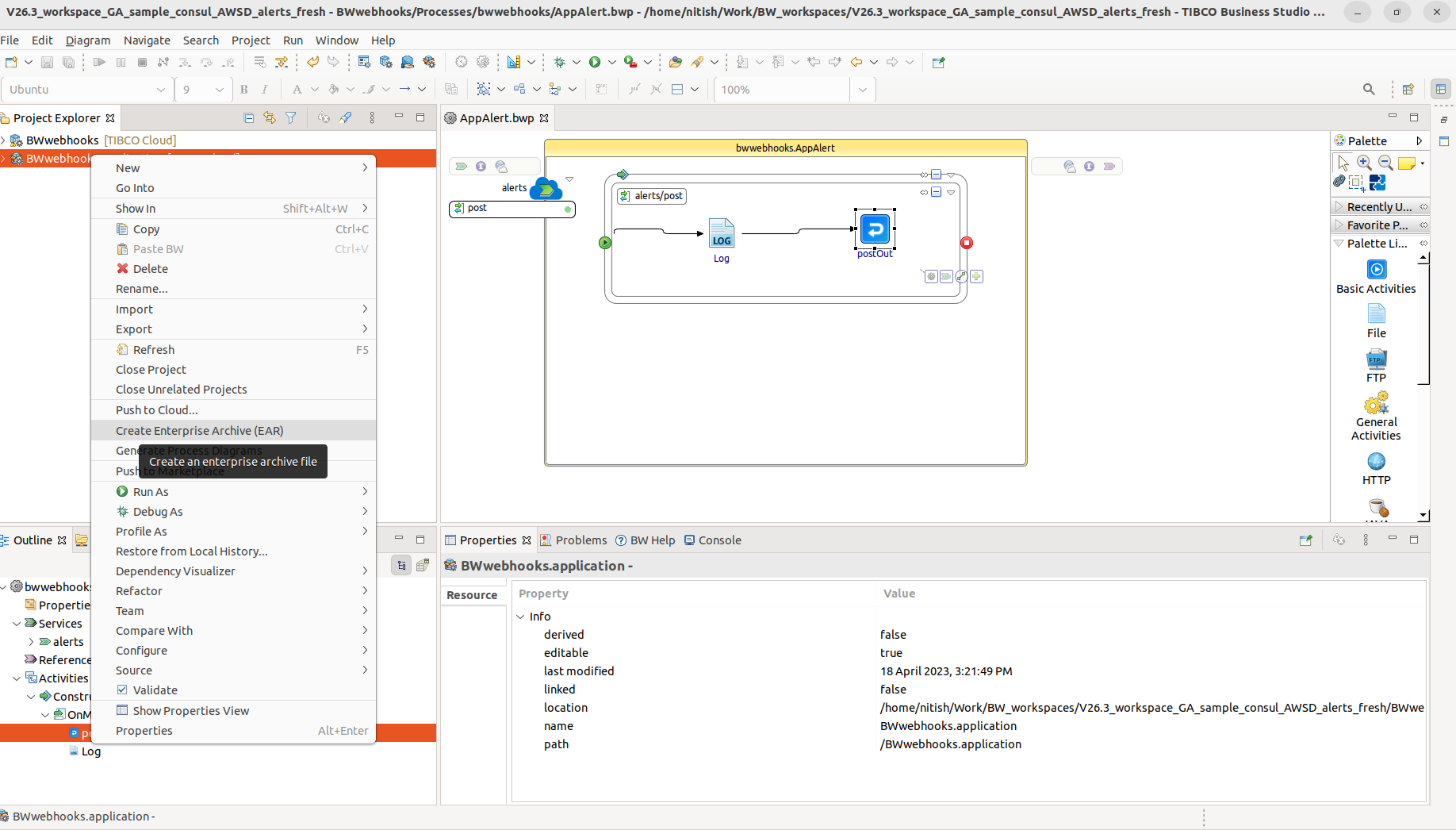The image size is (1456, 830).
Task: Click the blue puzzle-piece palette tool
Action: click(x=1377, y=183)
